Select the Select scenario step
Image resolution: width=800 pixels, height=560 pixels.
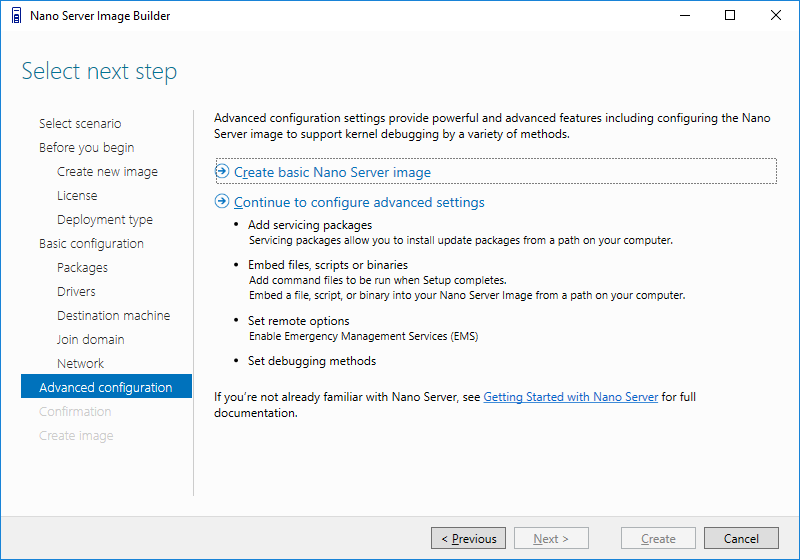80,123
